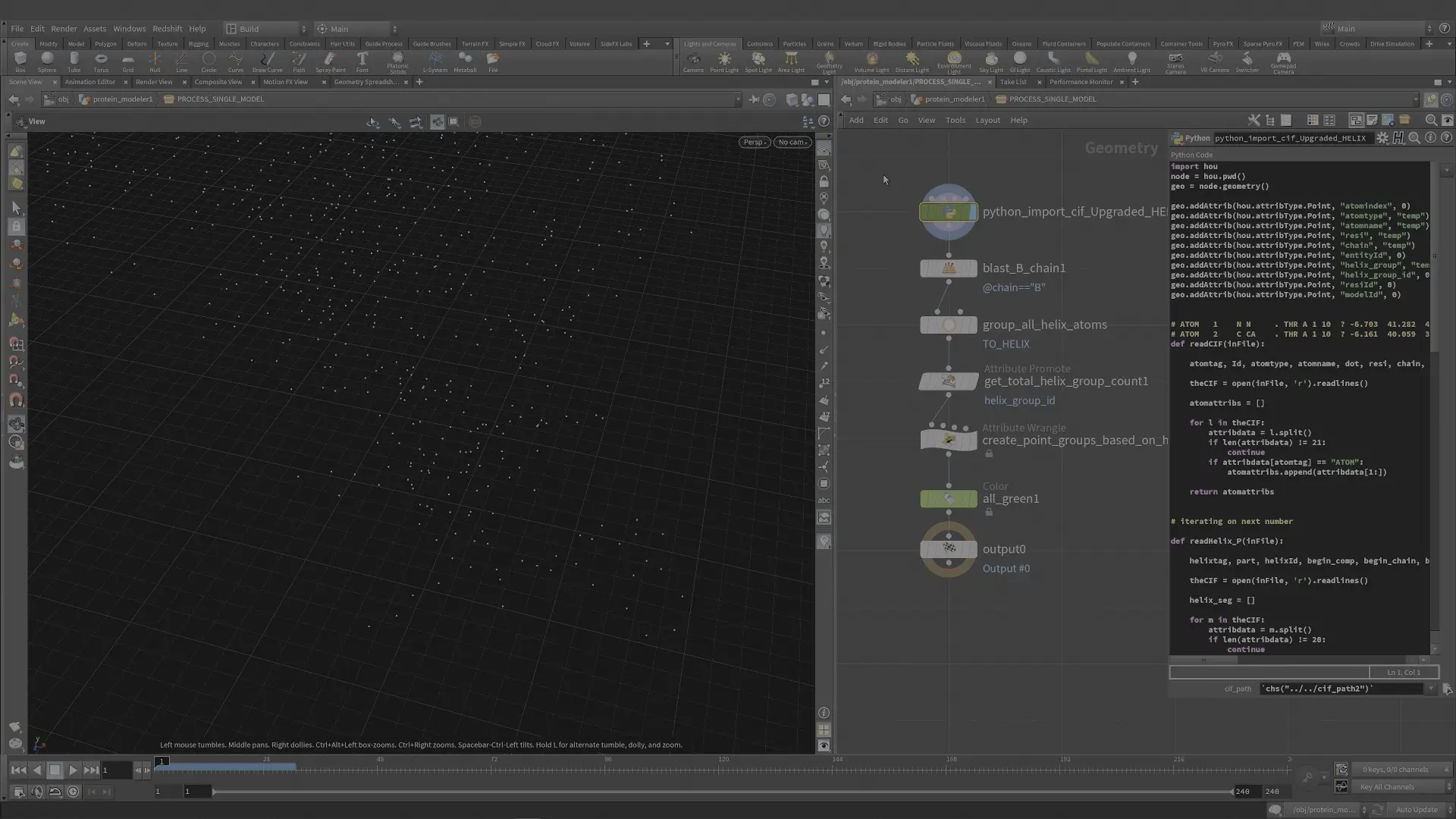Jump to the first frame button

tap(18, 770)
